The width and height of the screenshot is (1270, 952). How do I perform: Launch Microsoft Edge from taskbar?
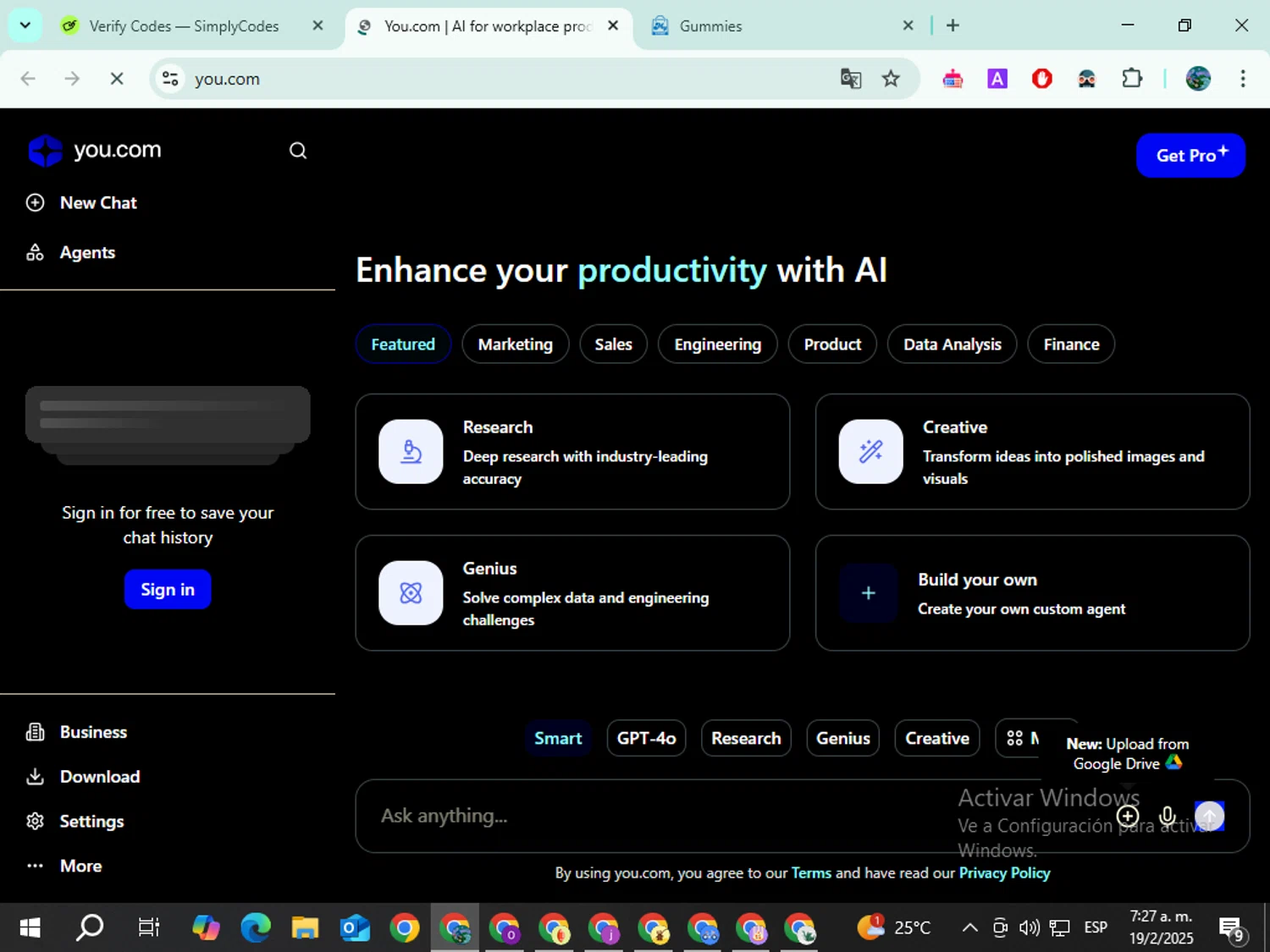point(255,928)
